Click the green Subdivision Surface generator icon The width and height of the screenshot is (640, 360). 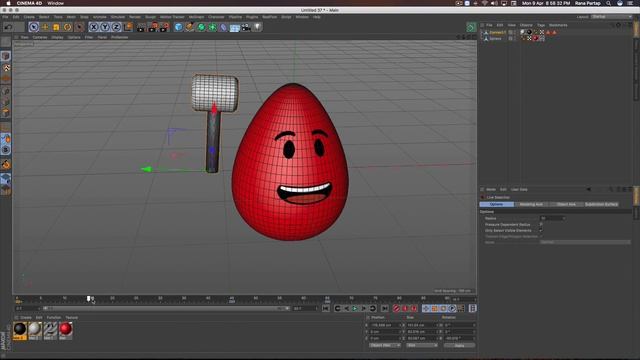pos(201,27)
